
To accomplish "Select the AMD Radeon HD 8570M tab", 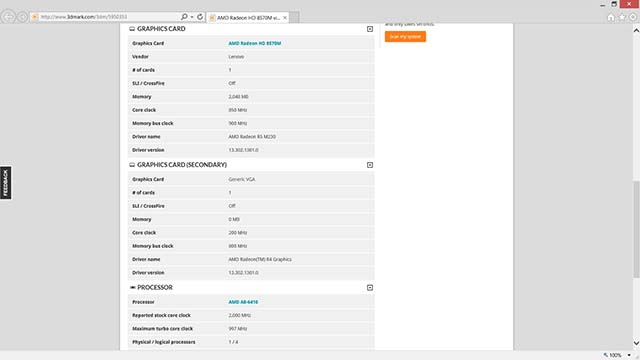I will [248, 18].
